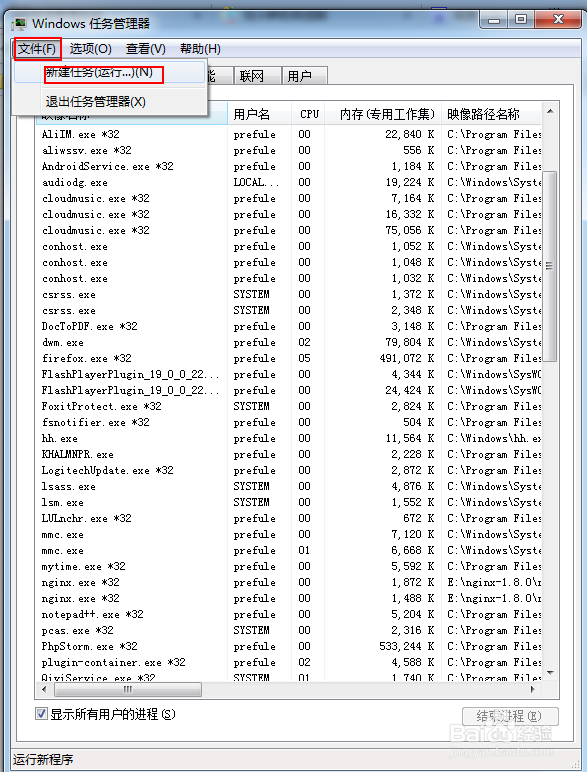Select the PhpStorm.exe *32 process
Image resolution: width=587 pixels, height=772 pixels.
[289, 646]
